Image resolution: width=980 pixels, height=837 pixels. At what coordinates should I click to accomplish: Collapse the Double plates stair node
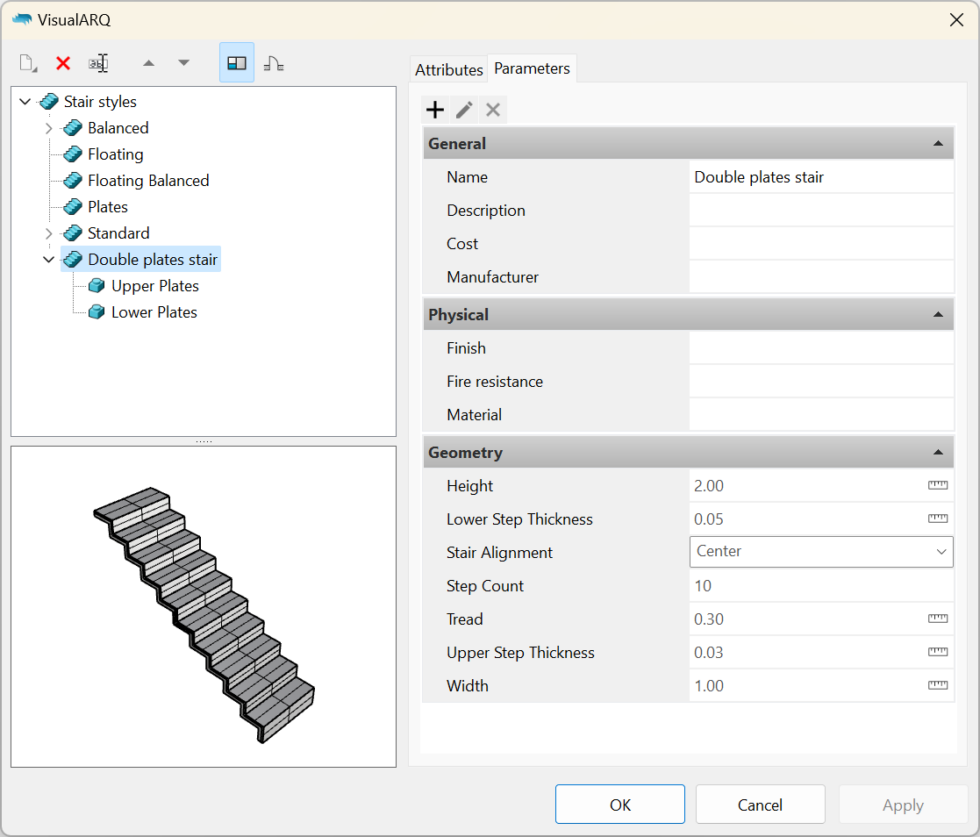click(x=48, y=260)
